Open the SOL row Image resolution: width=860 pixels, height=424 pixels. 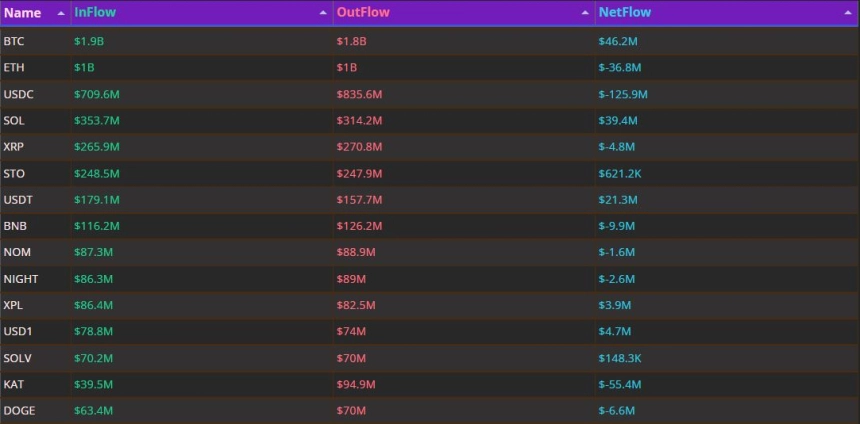coord(14,121)
